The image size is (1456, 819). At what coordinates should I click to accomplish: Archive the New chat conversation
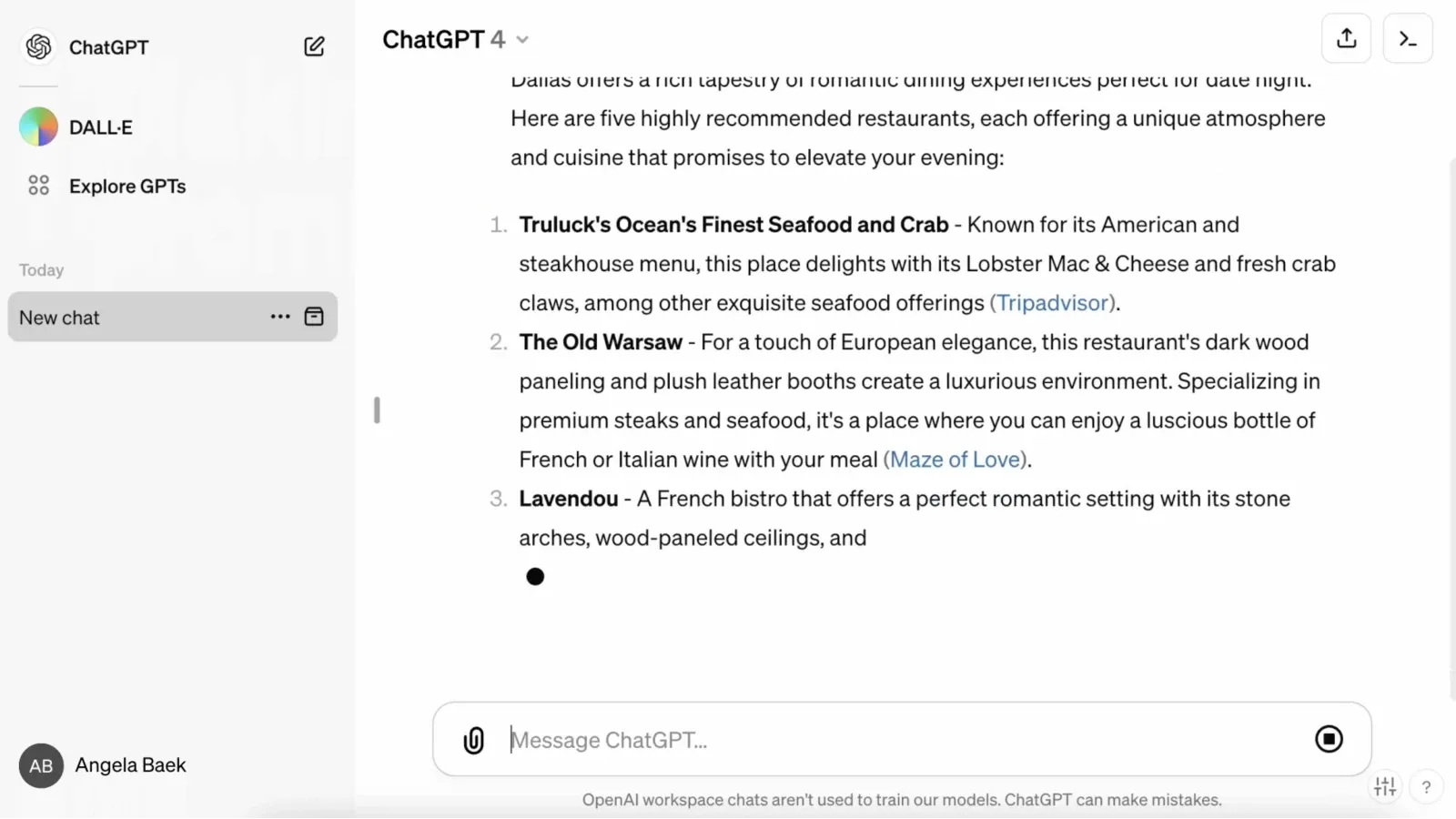coord(313,317)
